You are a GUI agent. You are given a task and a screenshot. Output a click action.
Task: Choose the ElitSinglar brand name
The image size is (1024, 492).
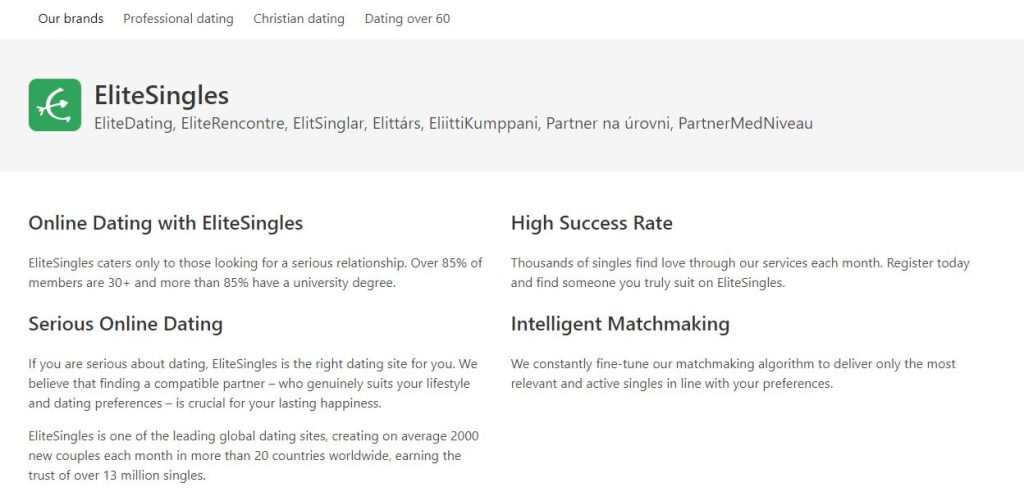pos(328,123)
